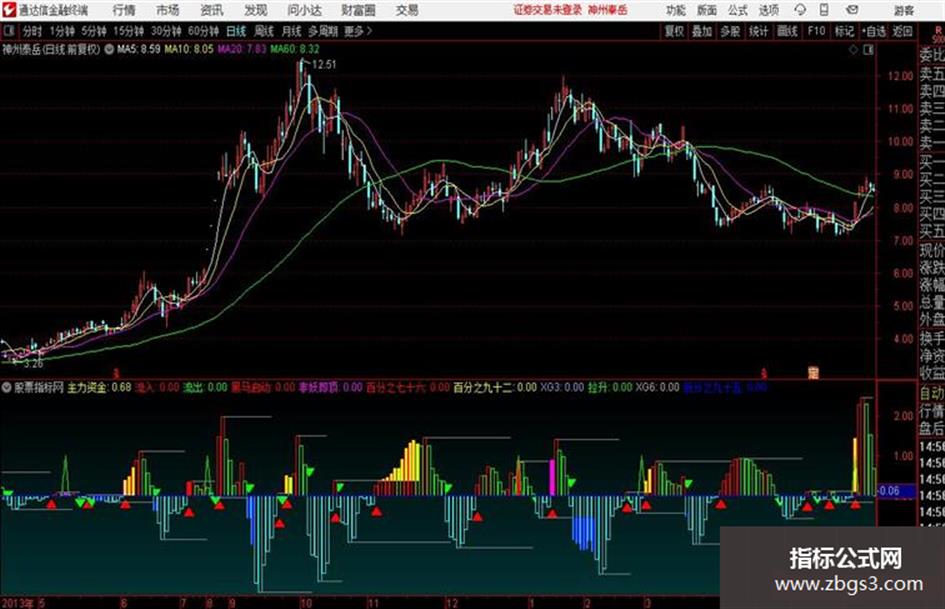Screen dimensions: 945x609
Task: Click the 12.51 peak price label
Action: pyautogui.click(x=324, y=65)
